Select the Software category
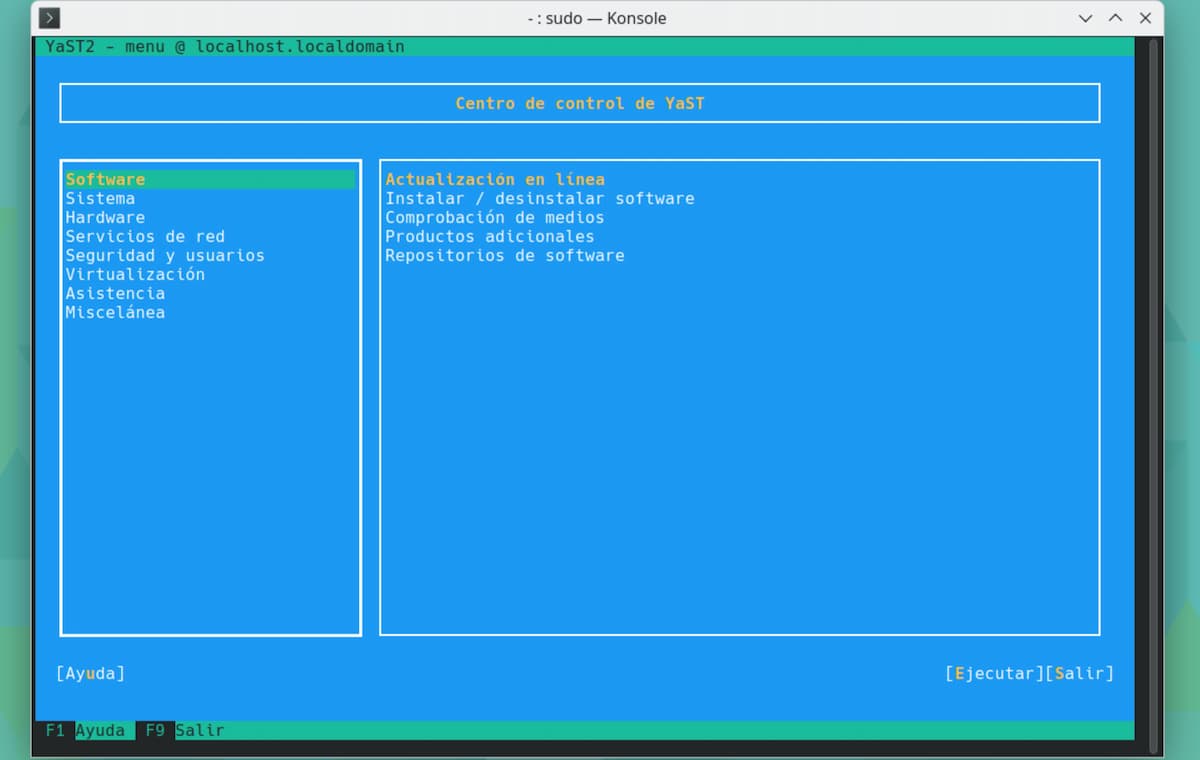The image size is (1200, 760). (106, 180)
